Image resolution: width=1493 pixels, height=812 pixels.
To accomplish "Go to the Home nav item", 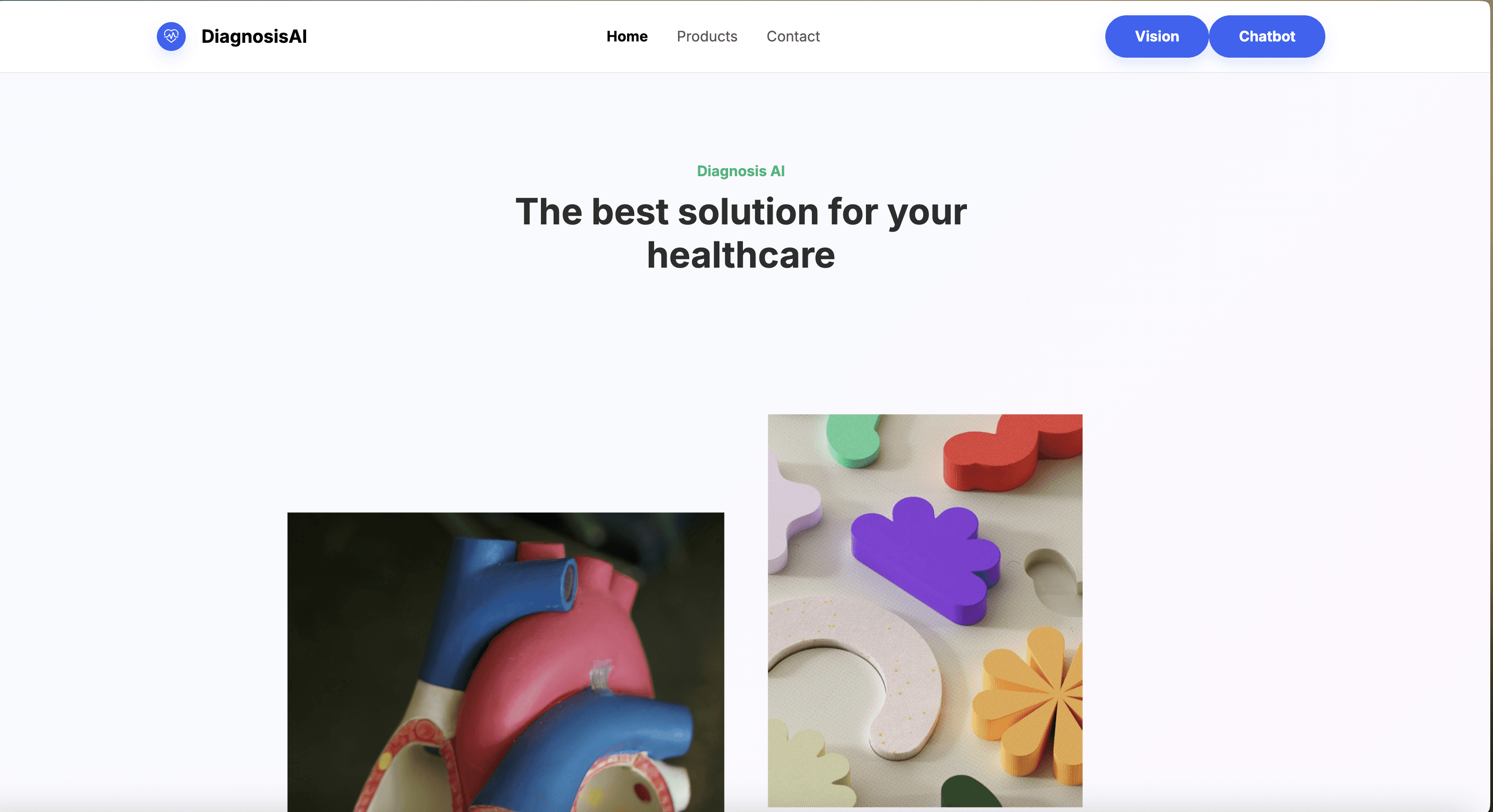I will coord(627,36).
